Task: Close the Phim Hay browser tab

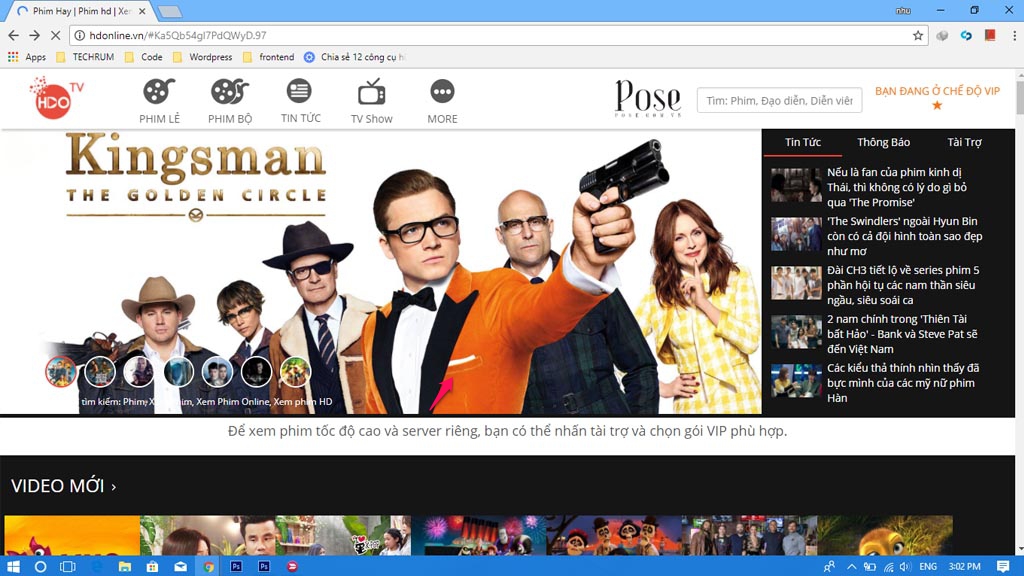Action: point(142,11)
